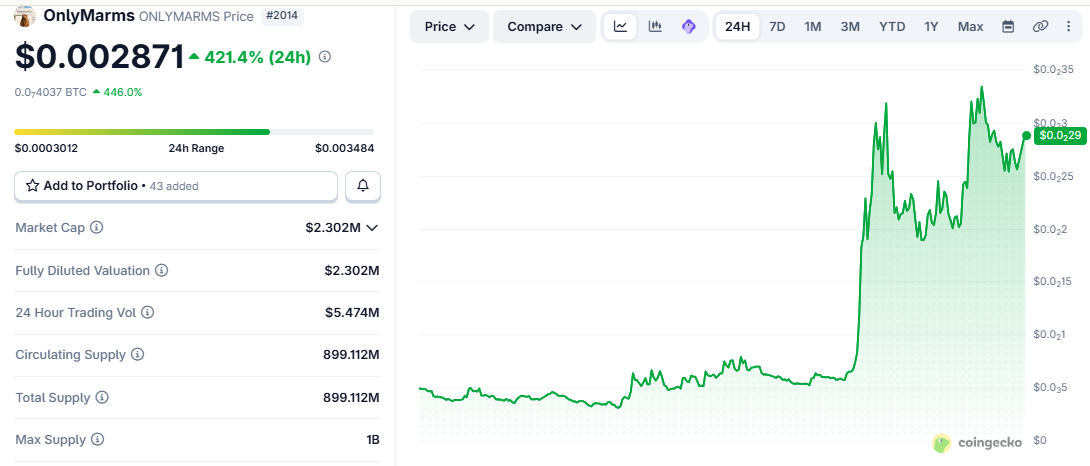Viewport: 1090px width, 466px height.
Task: Copy chart link via chain icon
Action: [x=1040, y=26]
